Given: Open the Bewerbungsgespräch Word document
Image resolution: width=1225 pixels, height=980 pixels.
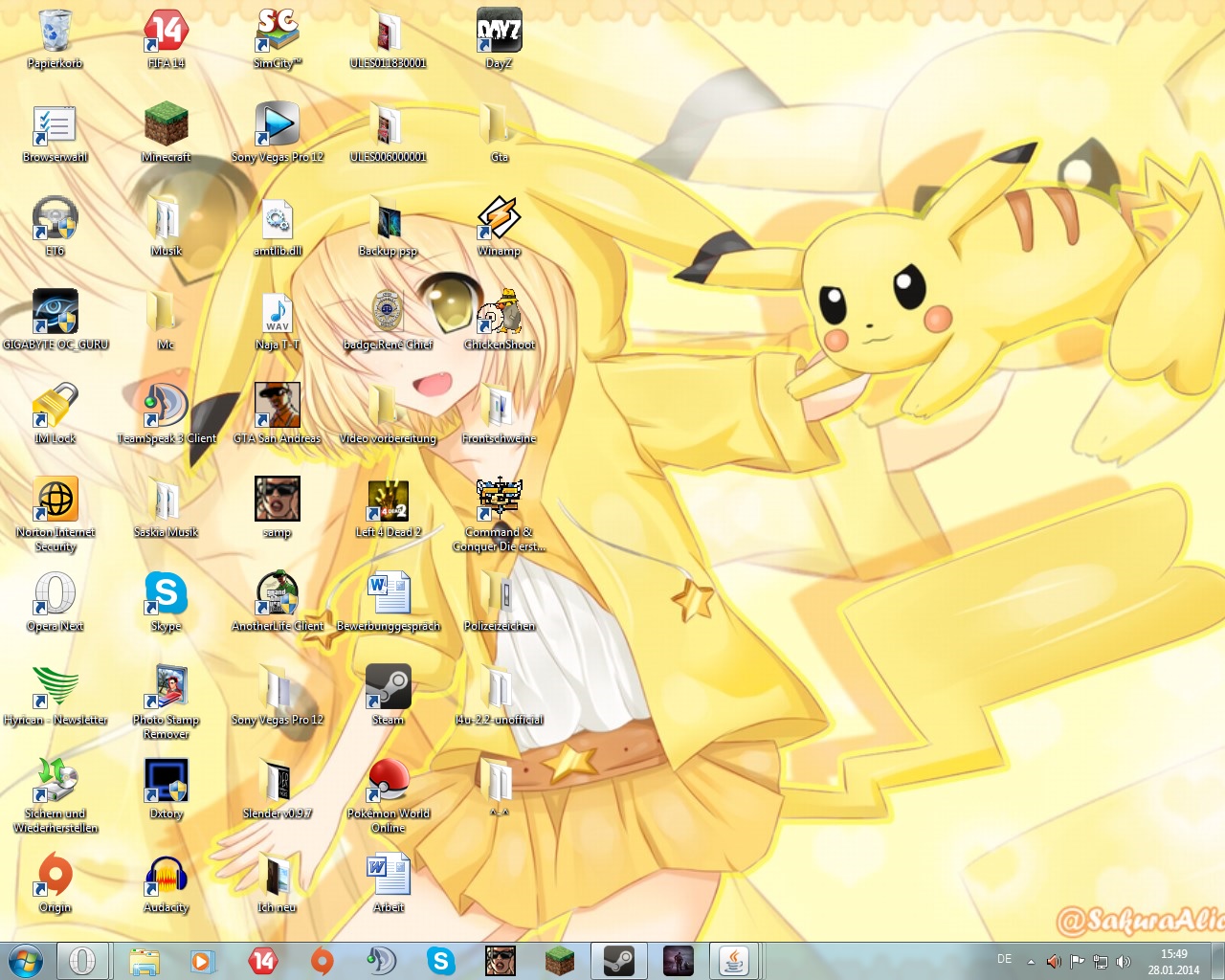Looking at the screenshot, I should (388, 594).
